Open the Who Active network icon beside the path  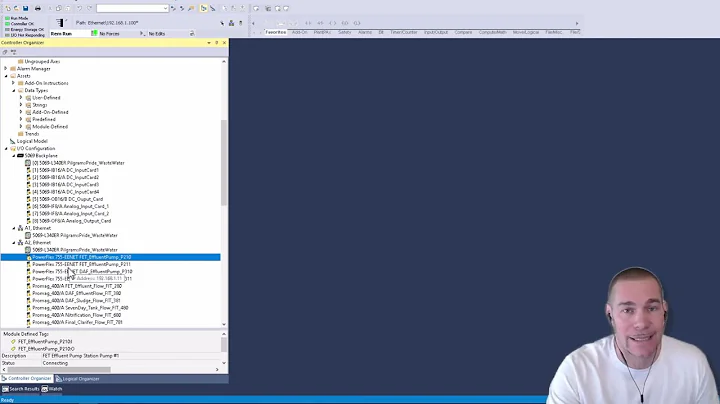pos(231,23)
